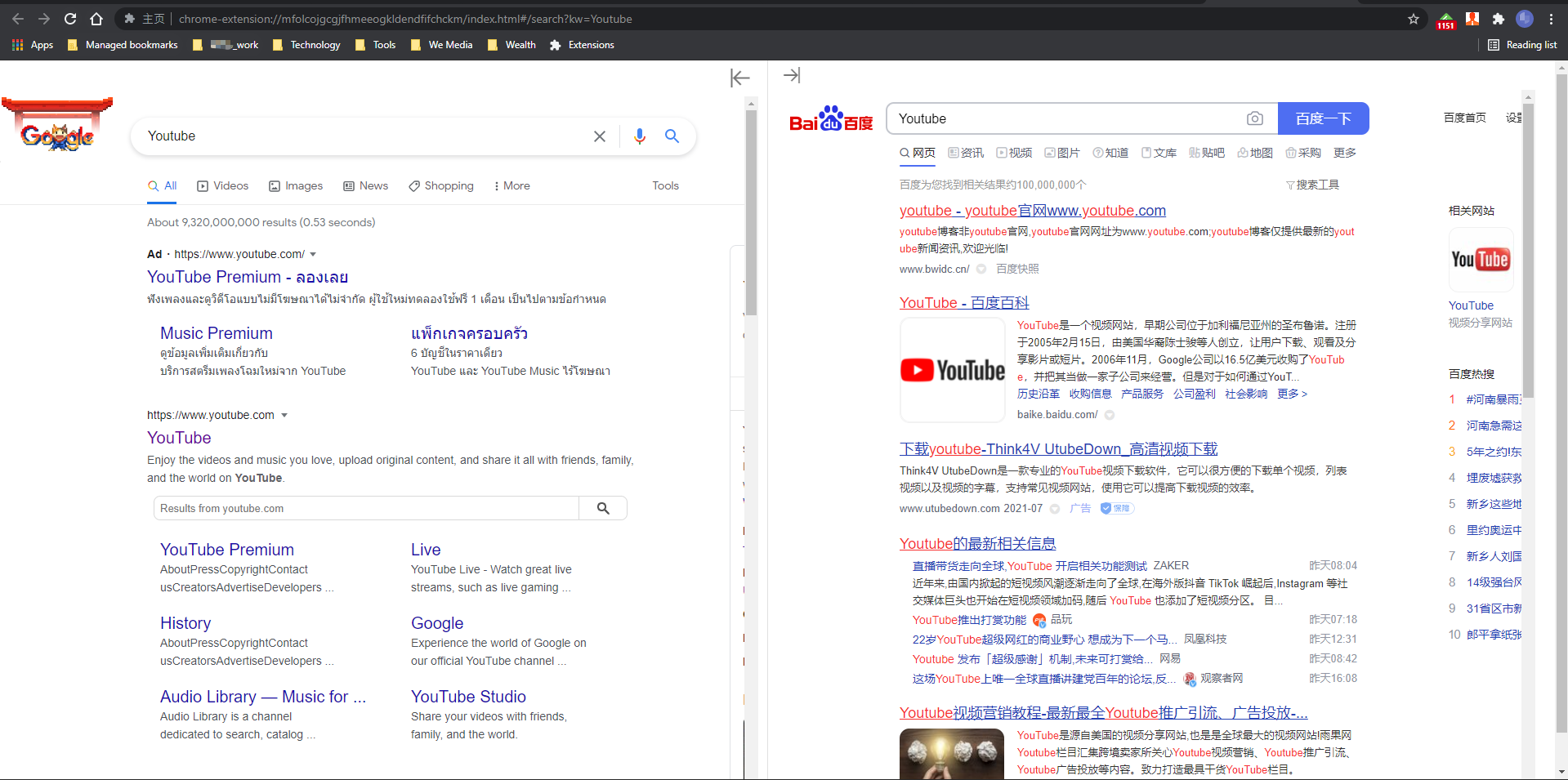Open 百度首页 link
Viewport: 1568px width, 780px height.
(1465, 118)
